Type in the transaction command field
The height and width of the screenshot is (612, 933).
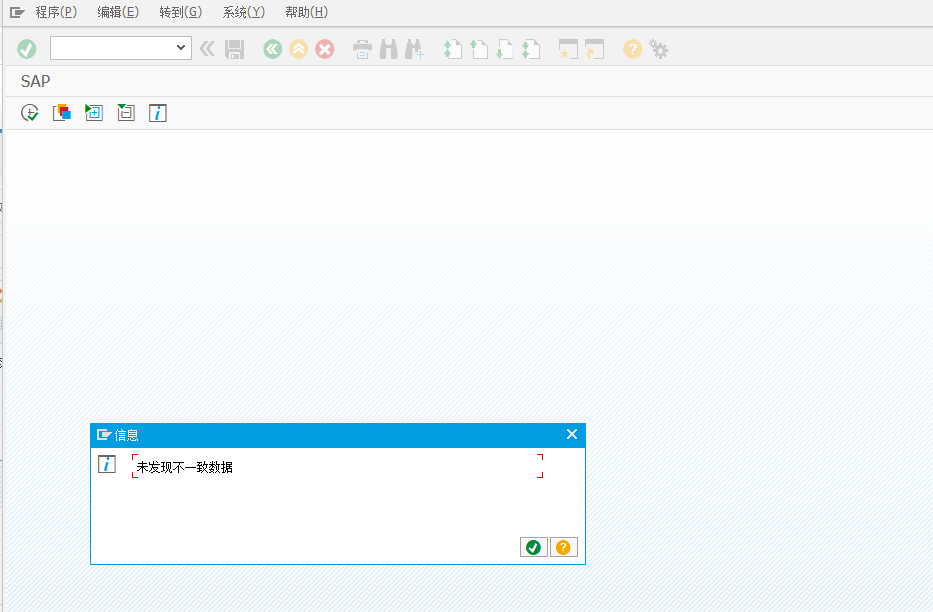tap(112, 47)
